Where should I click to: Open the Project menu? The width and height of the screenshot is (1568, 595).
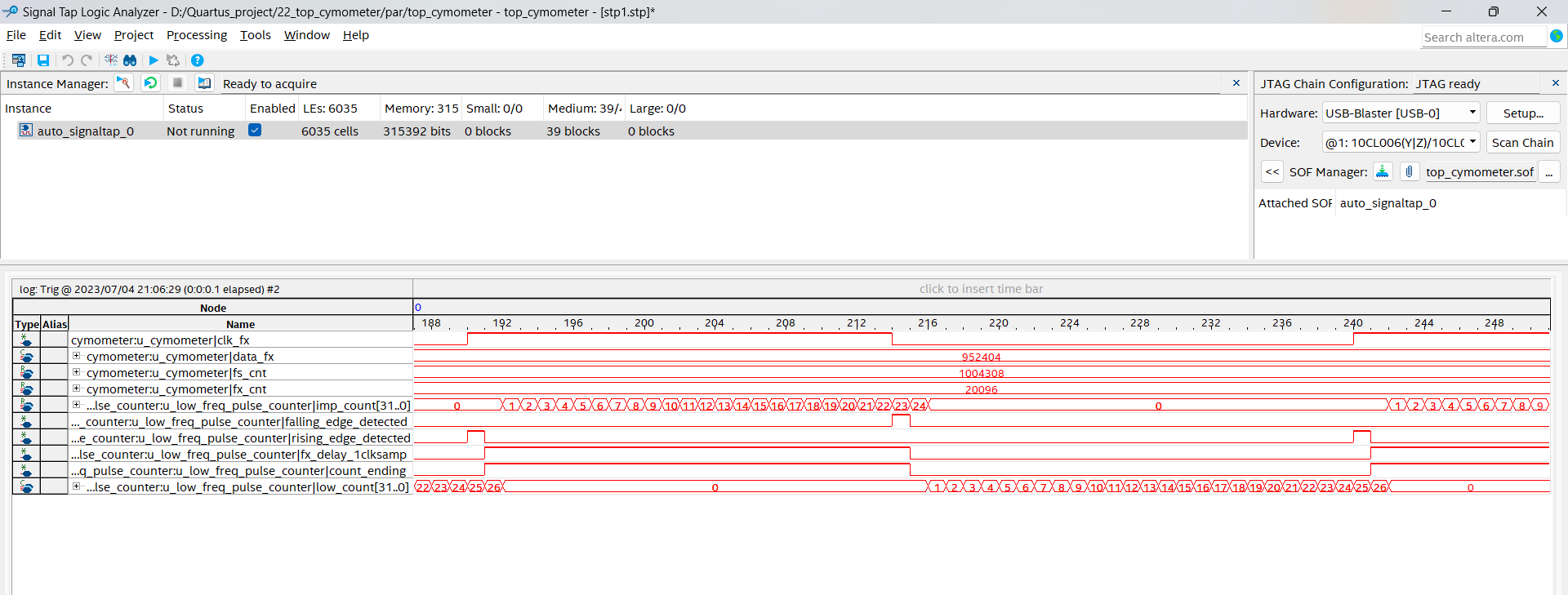coord(134,35)
